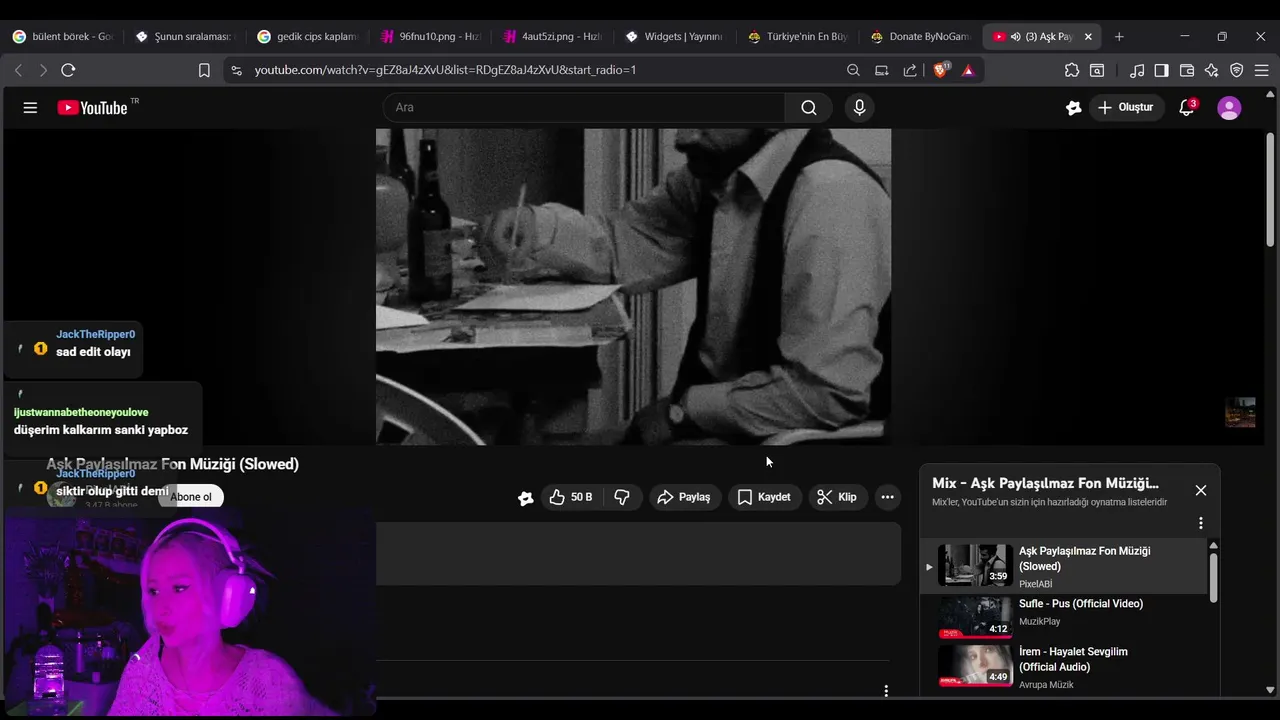Start voice search with the microphone icon

(x=859, y=108)
